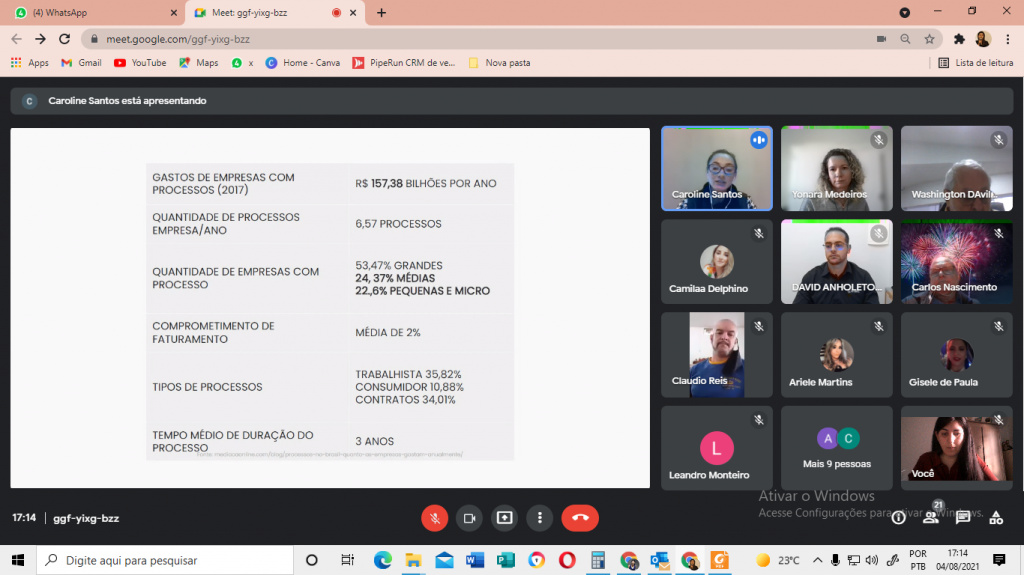Open the chat with everyone icon
This screenshot has height=575, width=1024.
click(963, 518)
